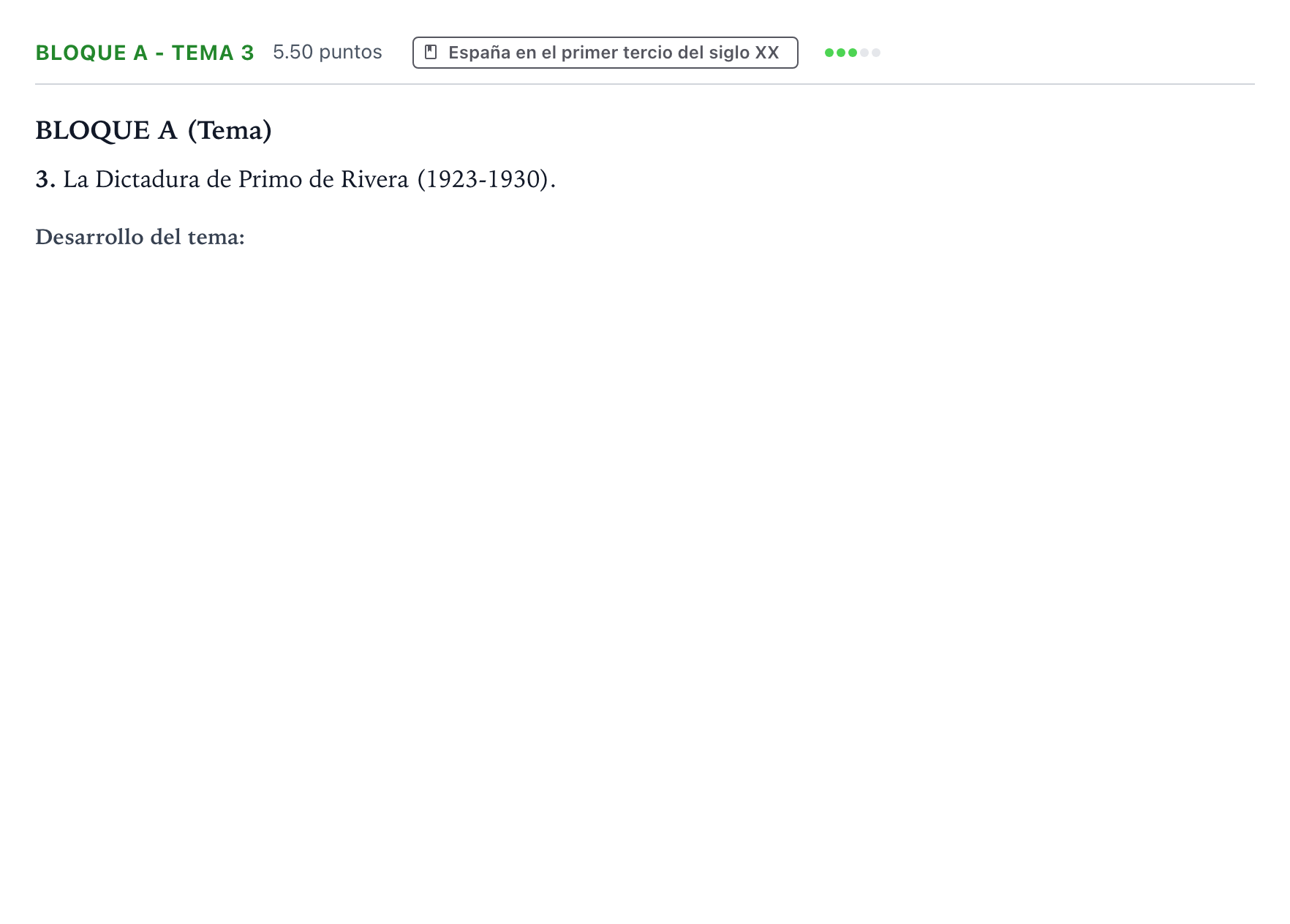Click the blank answer area below 'Desarrollo del tema'

[645, 570]
